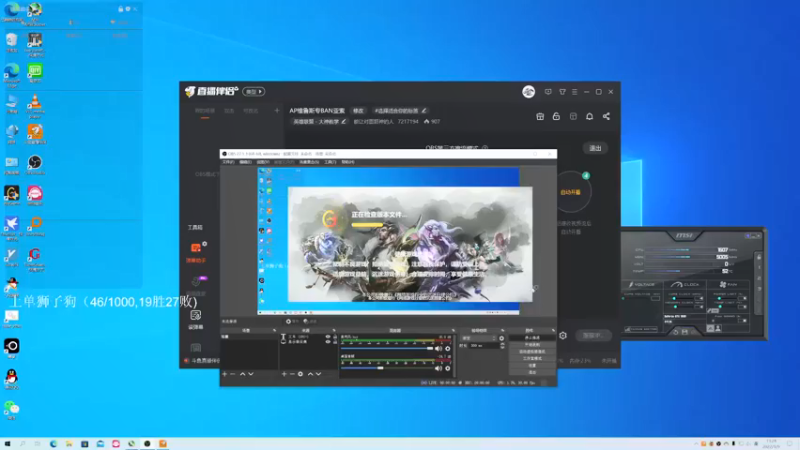Click the pencil icon next to the game category

[x=343, y=121]
